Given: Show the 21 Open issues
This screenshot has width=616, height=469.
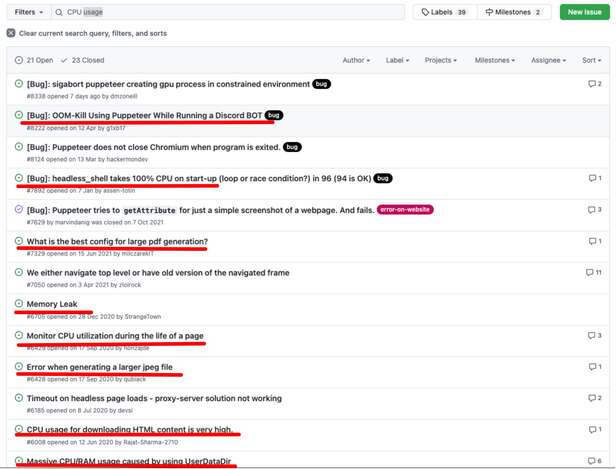Looking at the screenshot, I should [x=35, y=60].
